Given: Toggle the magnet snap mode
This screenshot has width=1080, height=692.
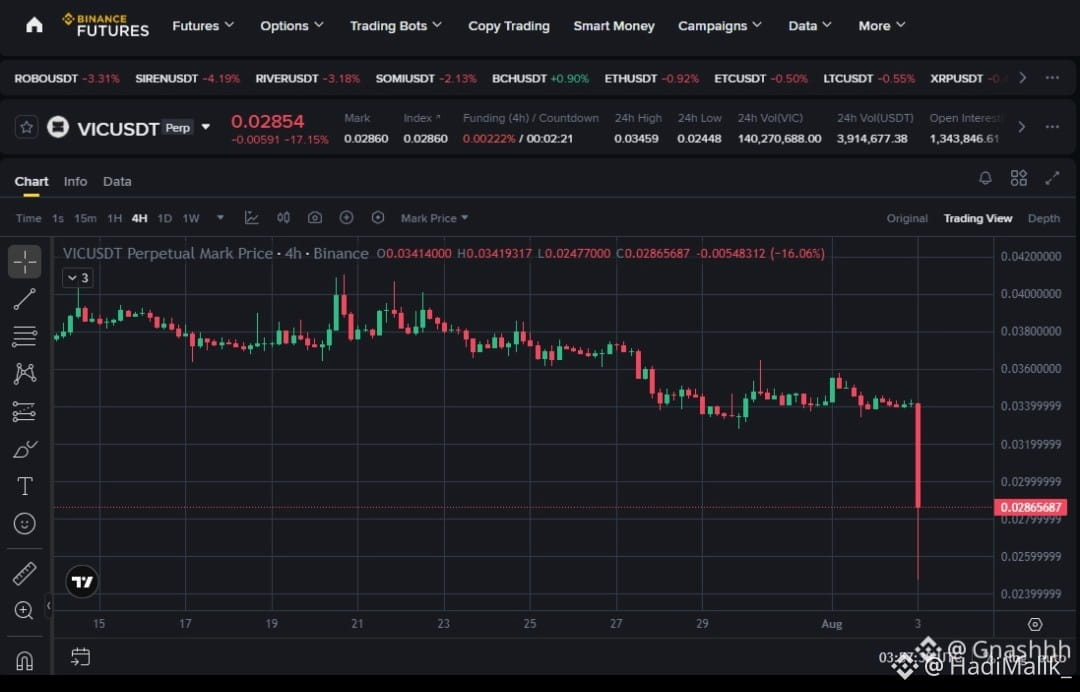Looking at the screenshot, I should tap(25, 661).
